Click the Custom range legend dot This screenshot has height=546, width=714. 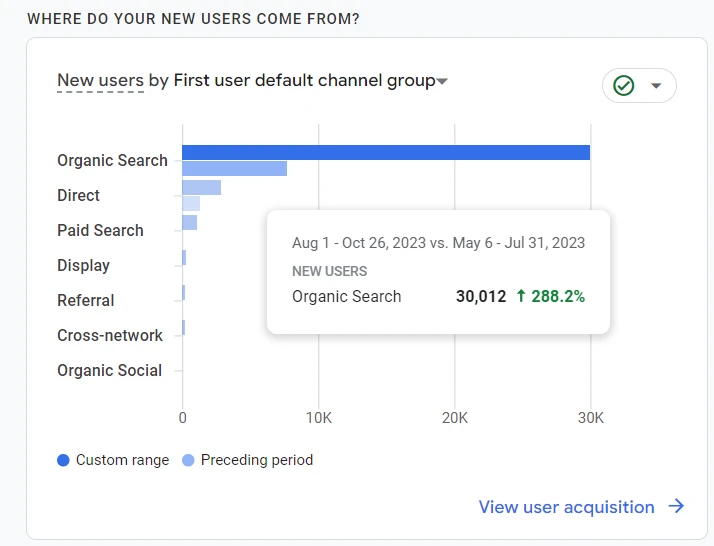click(x=64, y=461)
